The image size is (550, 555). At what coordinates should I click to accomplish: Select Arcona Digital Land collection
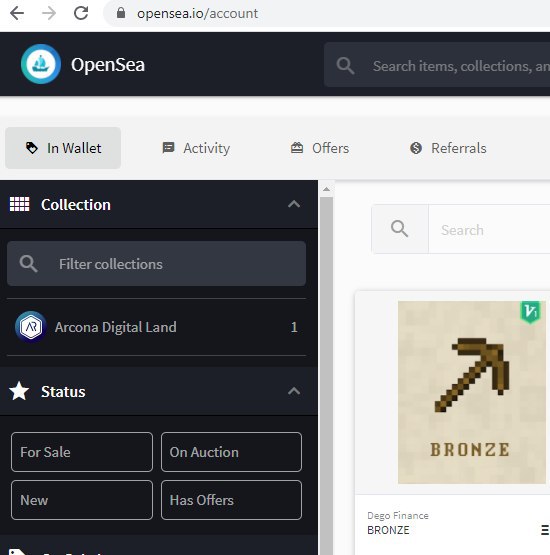tap(156, 327)
